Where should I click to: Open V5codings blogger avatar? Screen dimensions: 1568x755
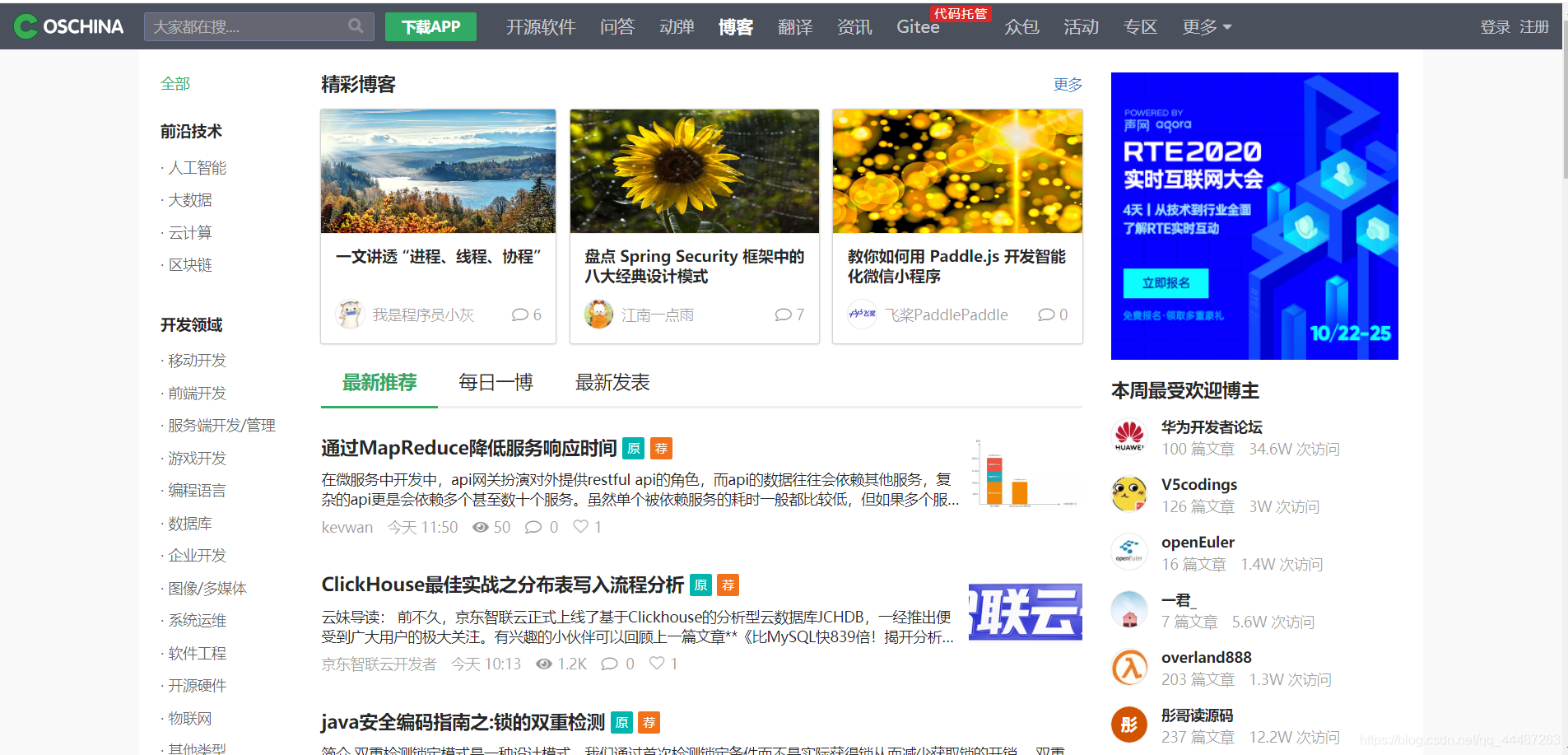(x=1129, y=494)
